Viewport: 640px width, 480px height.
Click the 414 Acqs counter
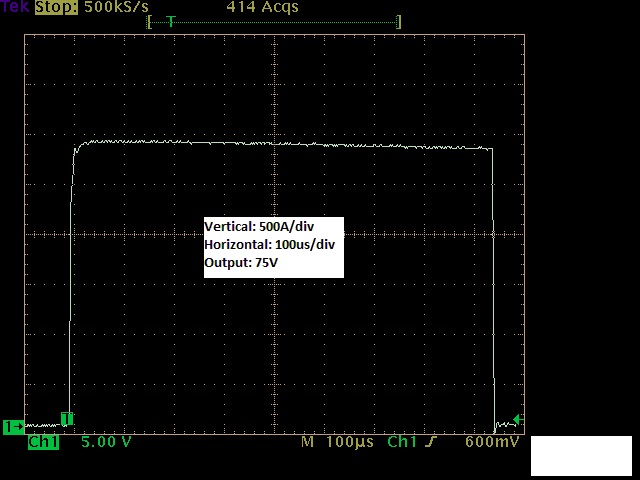coord(262,7)
